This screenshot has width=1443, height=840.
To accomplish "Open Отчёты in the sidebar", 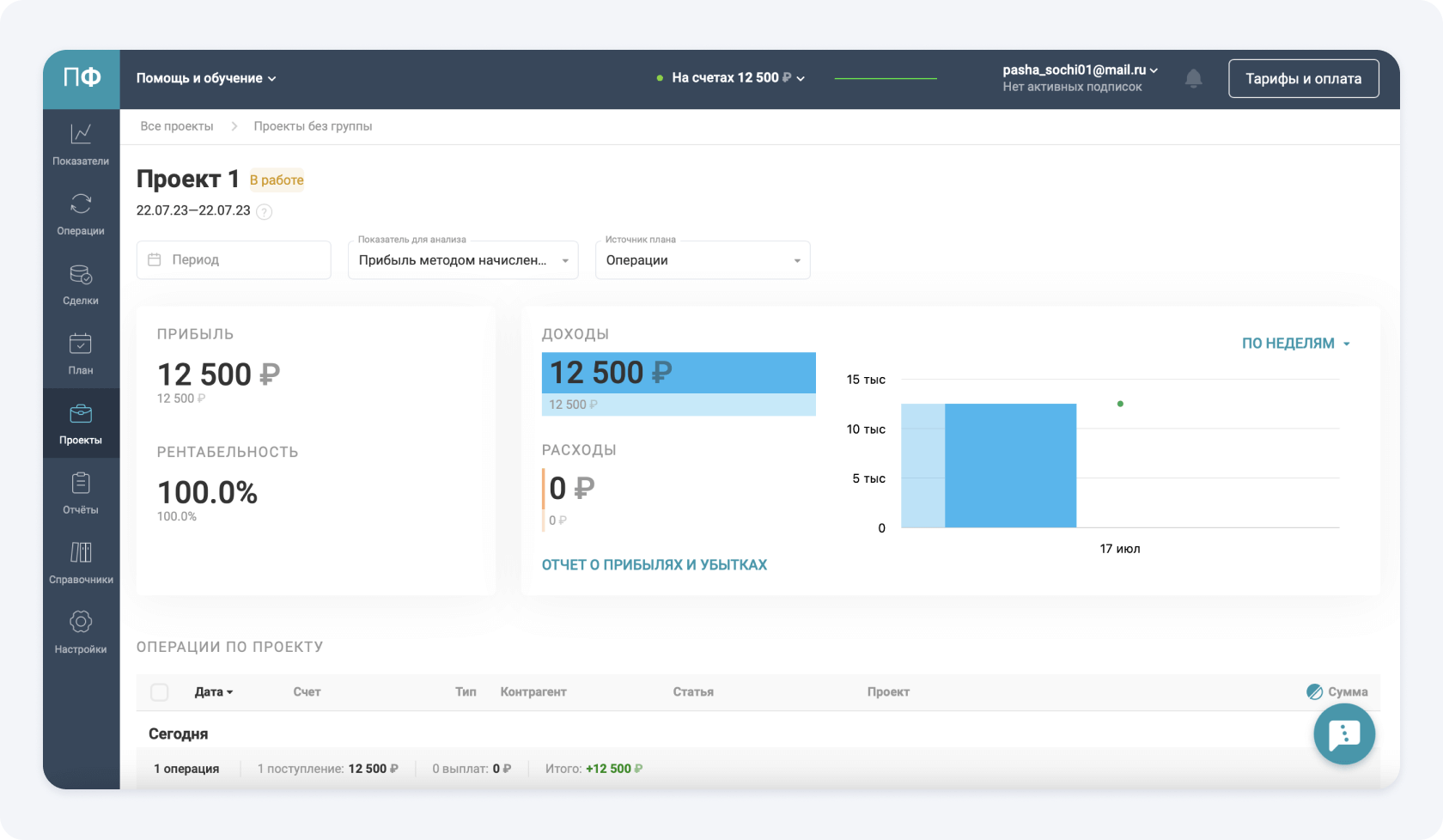I will coord(81,493).
